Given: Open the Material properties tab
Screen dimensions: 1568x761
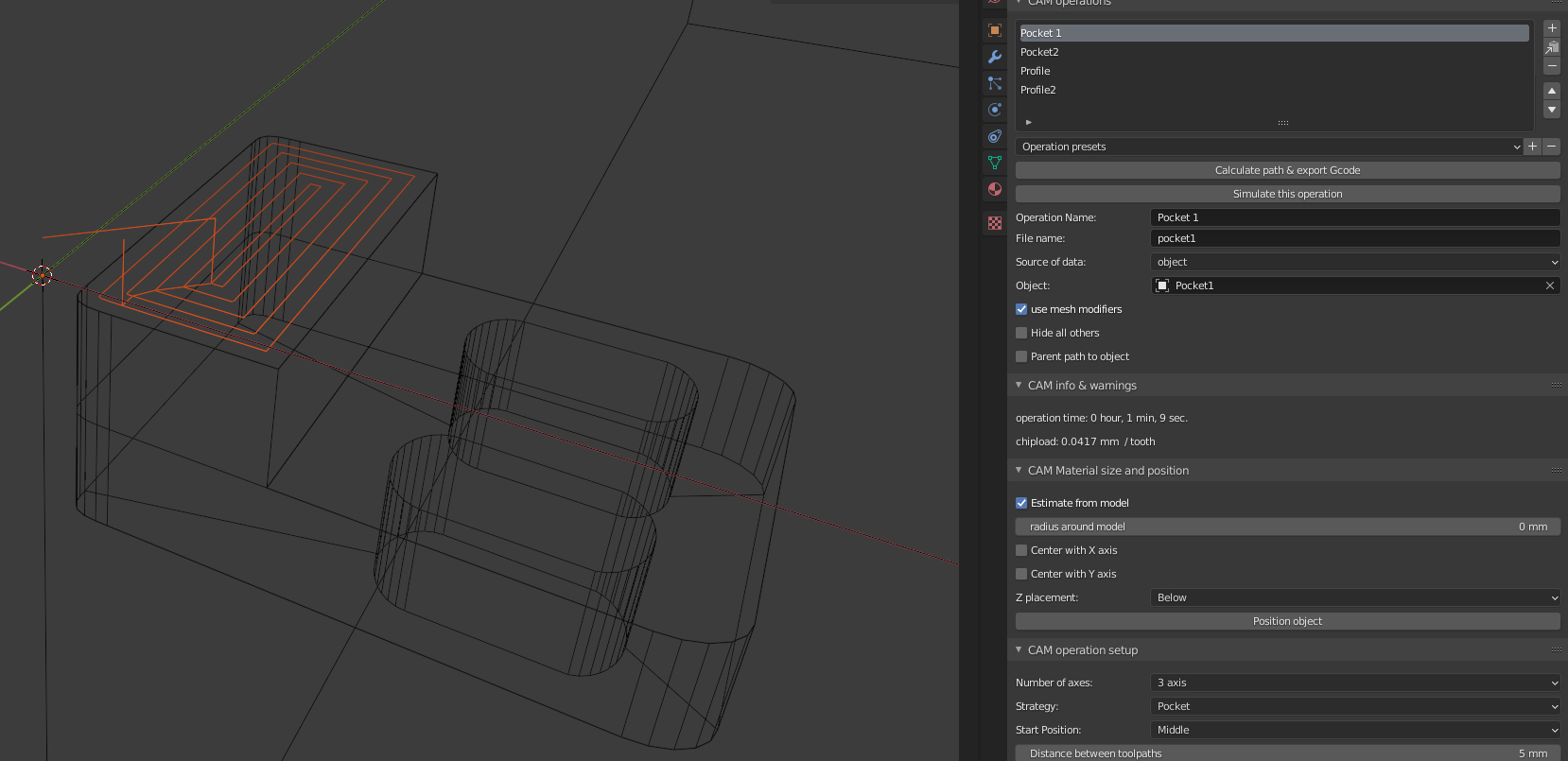Looking at the screenshot, I should 994,189.
